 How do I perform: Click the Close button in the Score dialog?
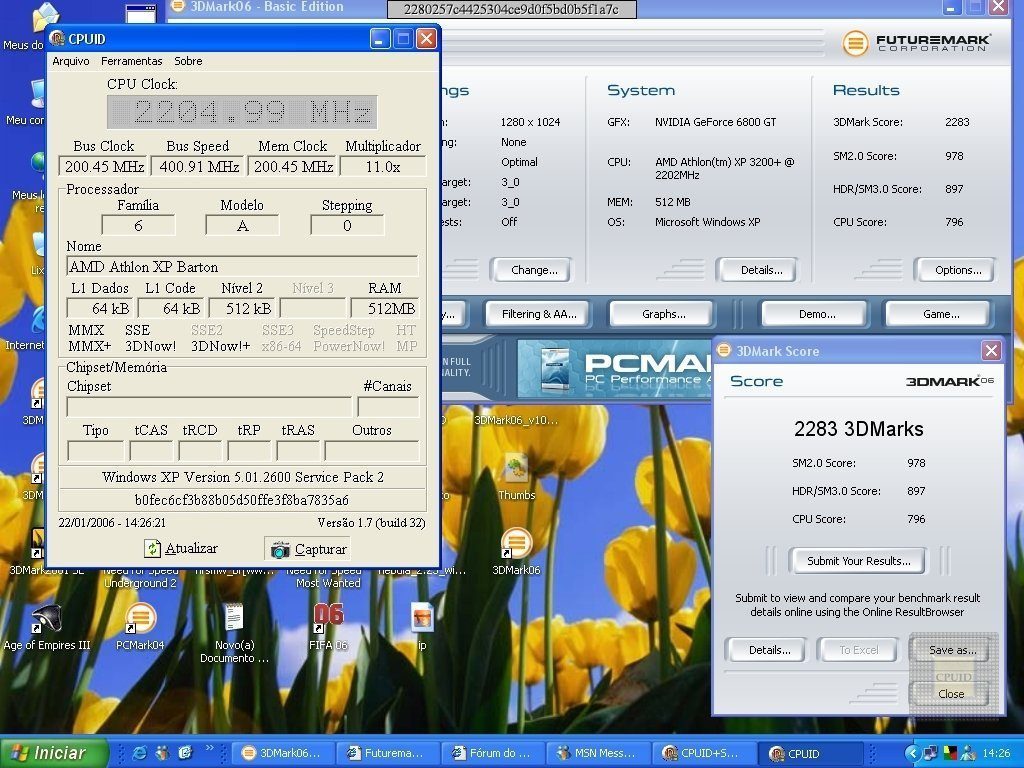tap(951, 694)
